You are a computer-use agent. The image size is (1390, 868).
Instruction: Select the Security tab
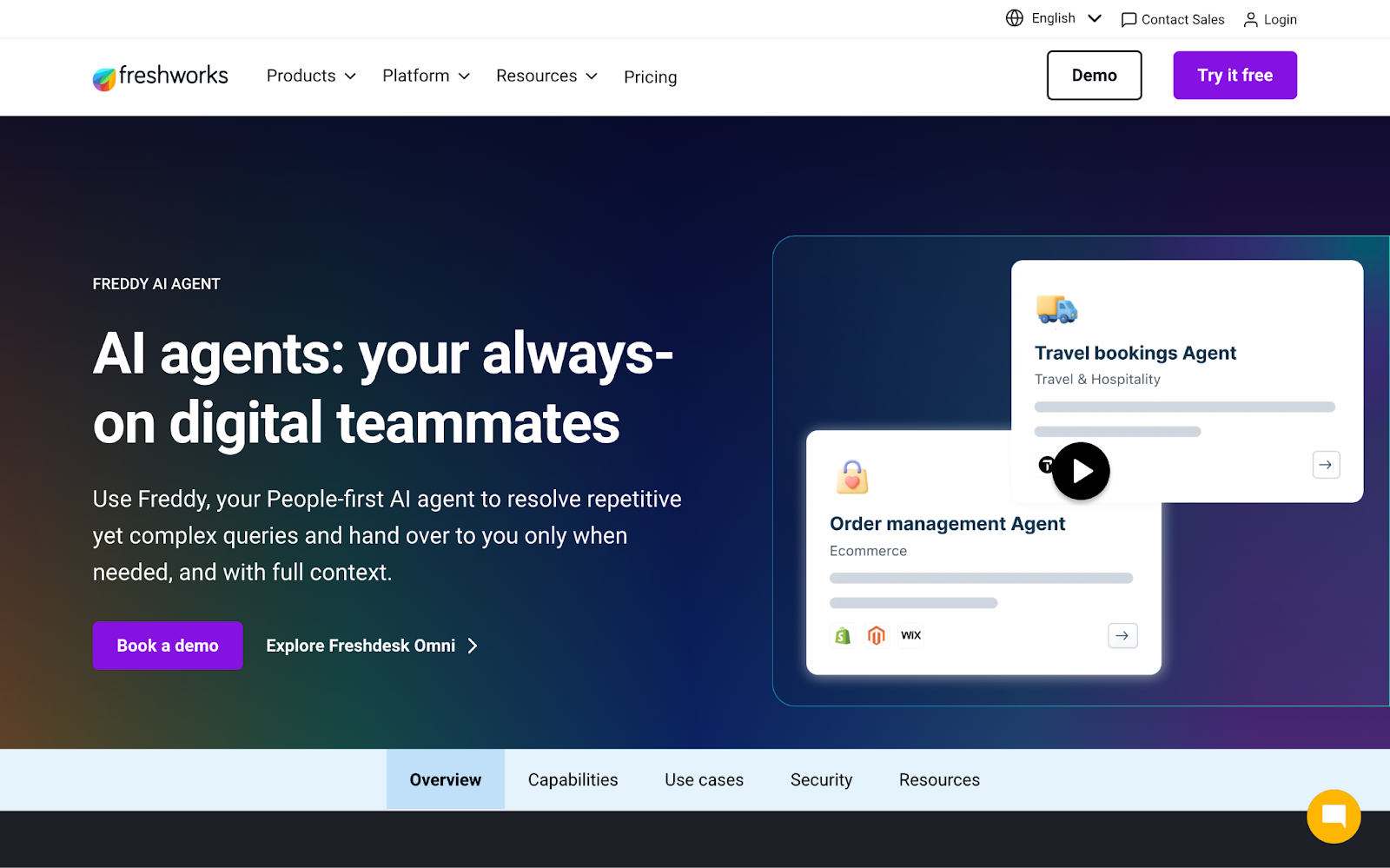(x=822, y=780)
